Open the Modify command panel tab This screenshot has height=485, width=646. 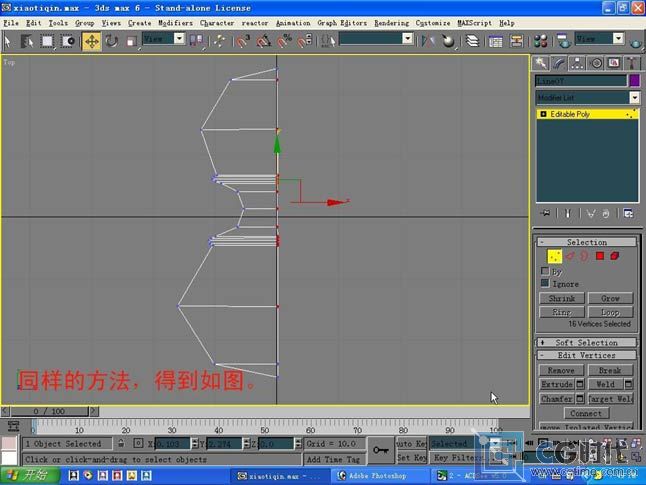559,63
